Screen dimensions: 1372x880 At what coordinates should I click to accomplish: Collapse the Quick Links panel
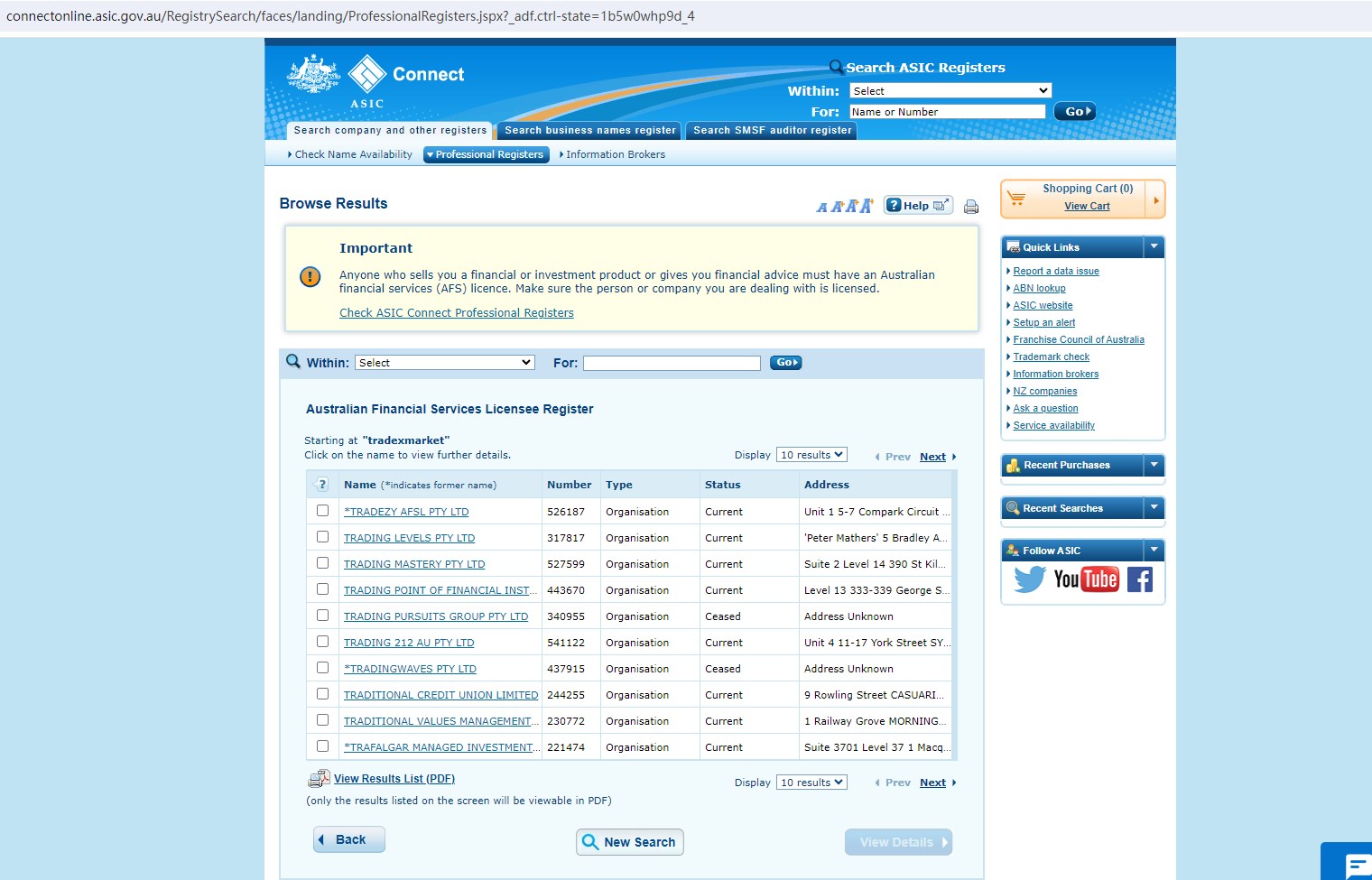point(1154,246)
